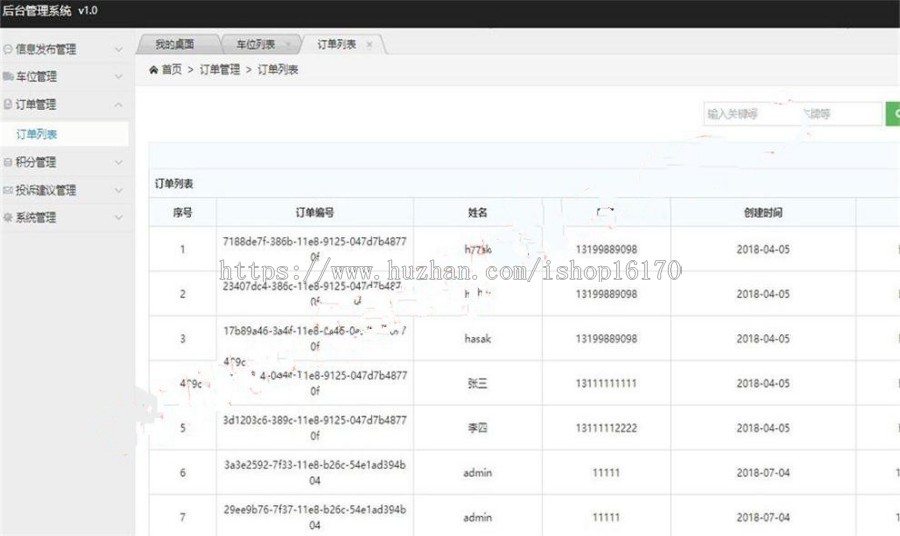Select order number starting 3d1203c6

point(315,428)
